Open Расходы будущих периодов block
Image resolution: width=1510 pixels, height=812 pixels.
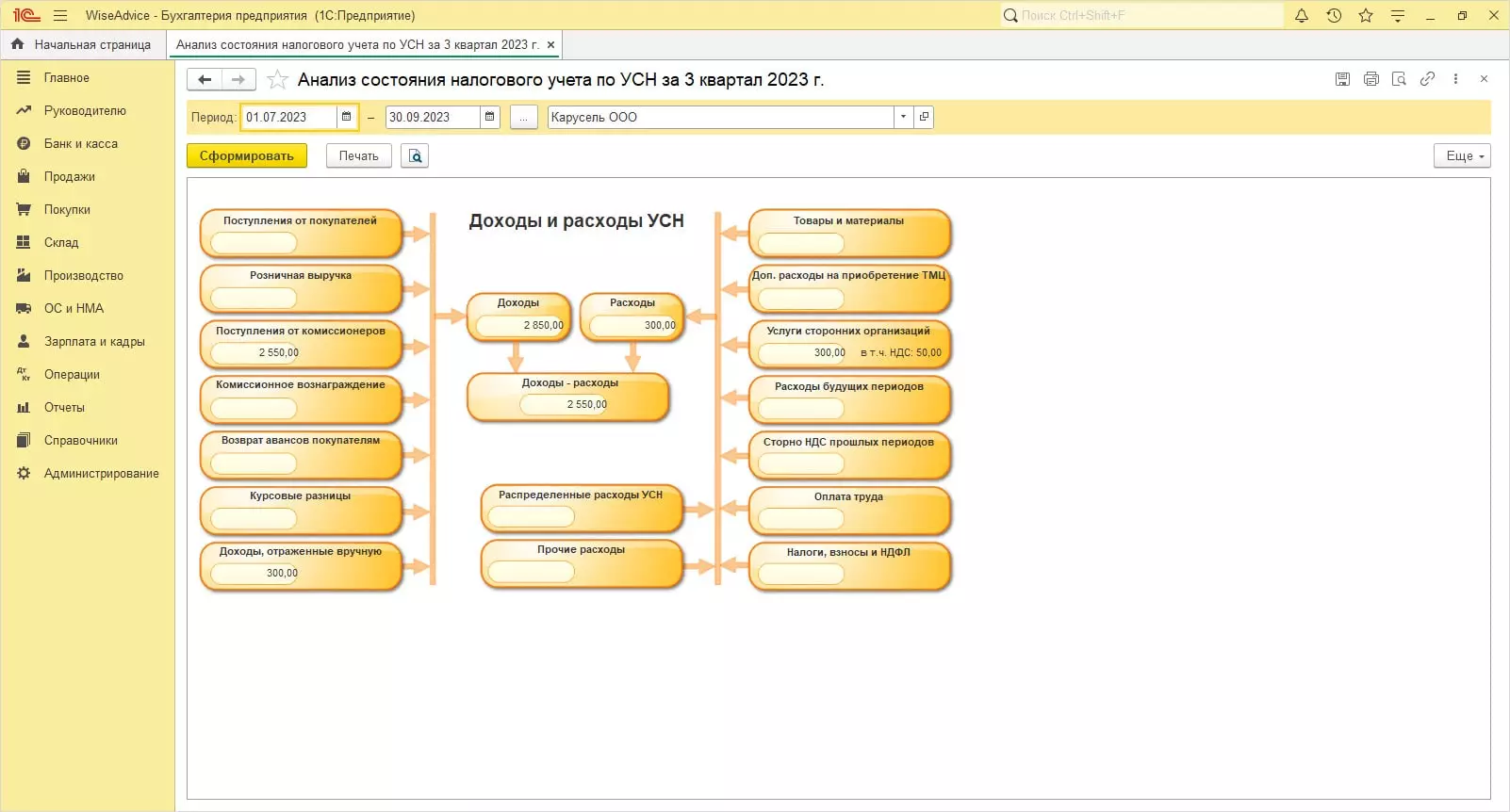pos(849,398)
